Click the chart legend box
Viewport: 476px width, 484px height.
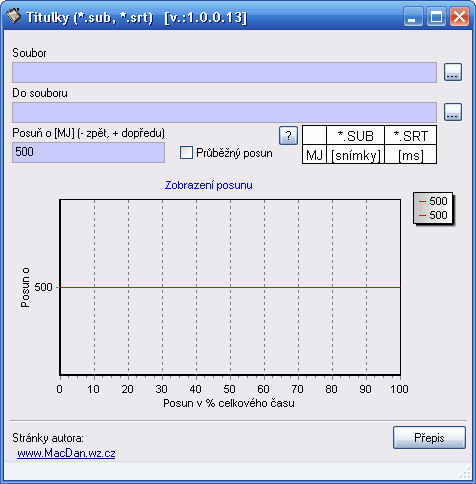tap(433, 208)
